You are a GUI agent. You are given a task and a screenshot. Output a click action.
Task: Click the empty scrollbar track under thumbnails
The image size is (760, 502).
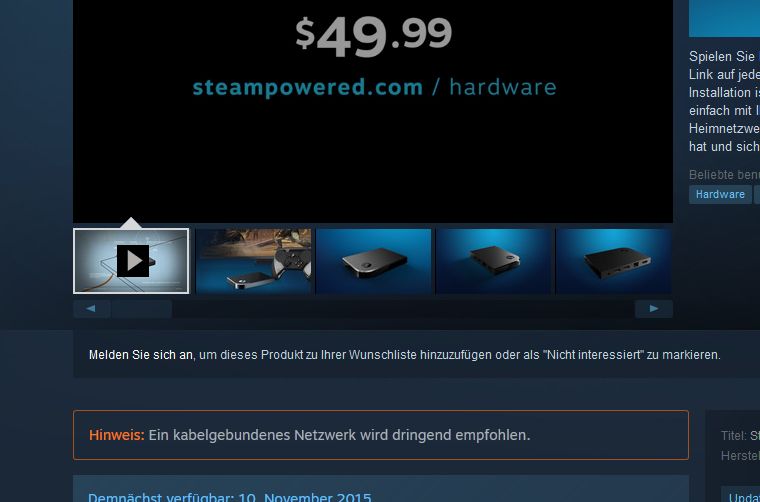[403, 309]
